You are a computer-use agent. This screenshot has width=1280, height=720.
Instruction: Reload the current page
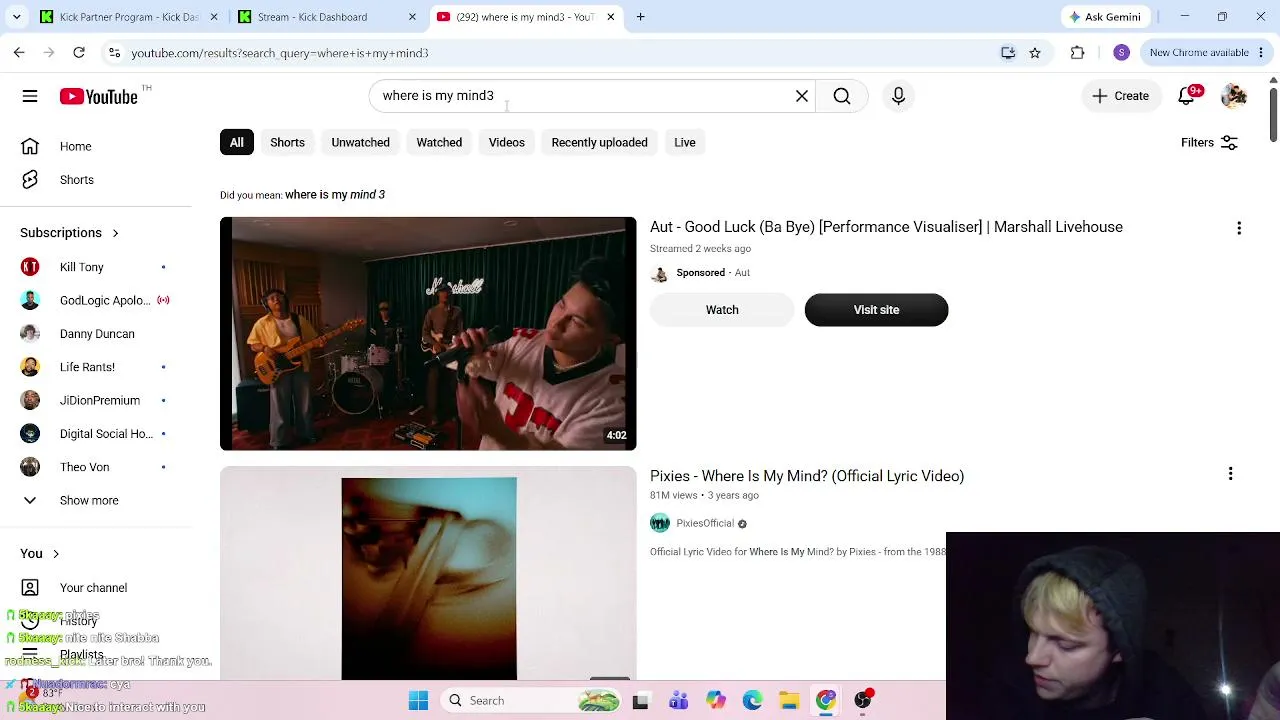[x=79, y=53]
